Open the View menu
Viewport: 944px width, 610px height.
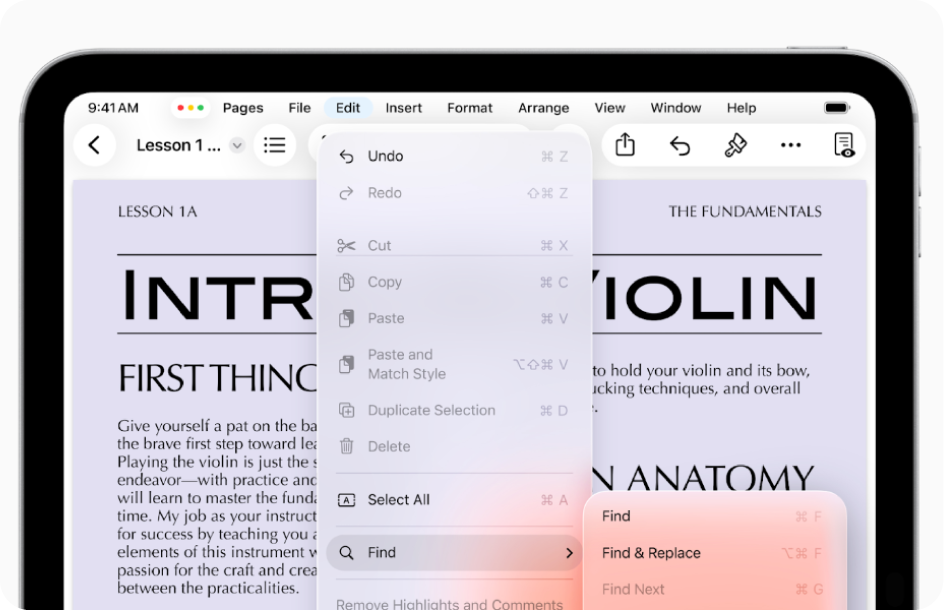(610, 108)
